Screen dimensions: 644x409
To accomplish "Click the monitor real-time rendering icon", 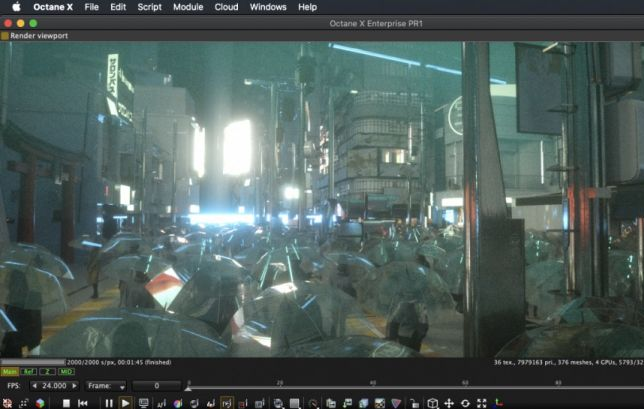I will pyautogui.click(x=144, y=403).
